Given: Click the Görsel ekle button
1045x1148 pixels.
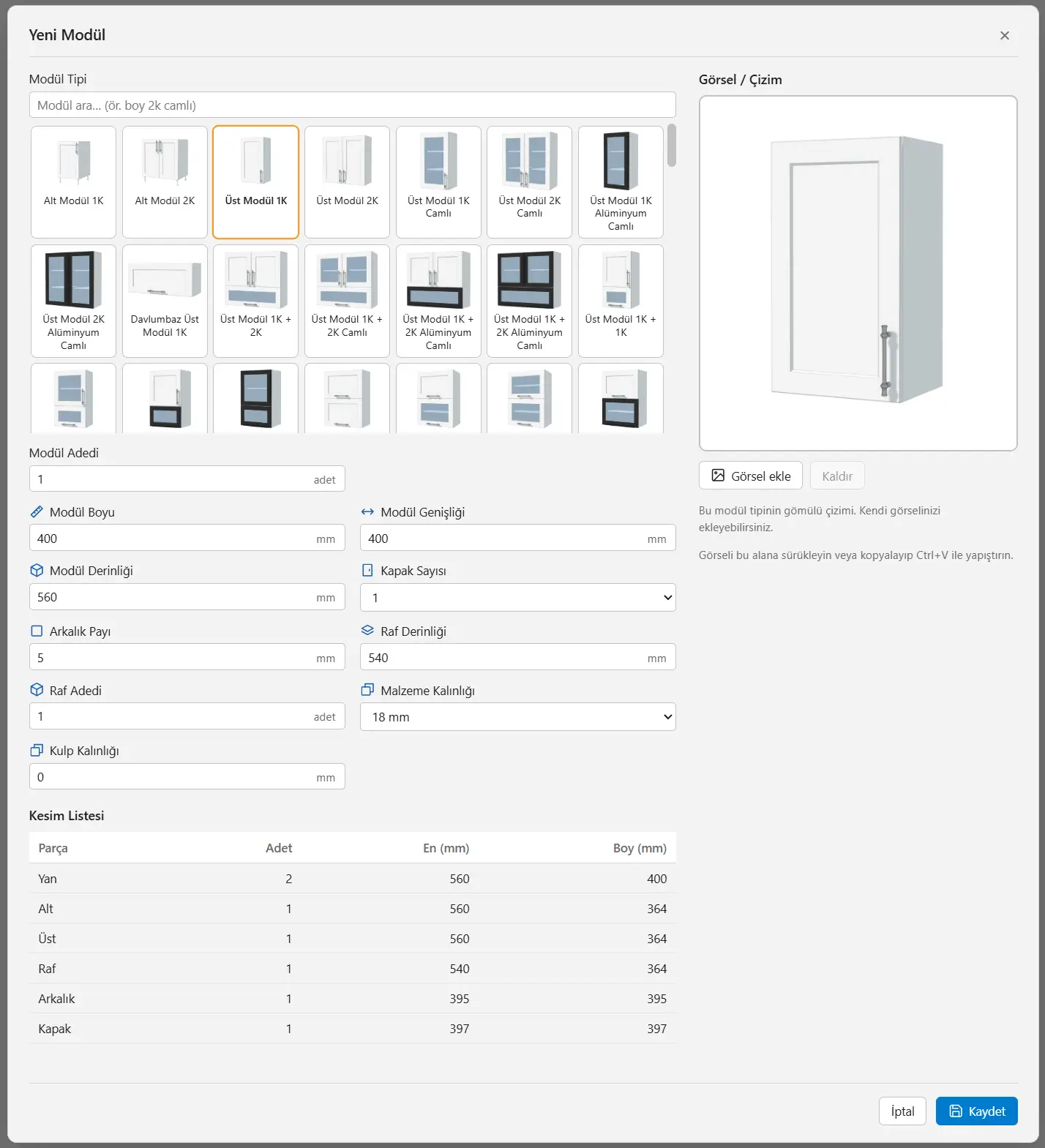Looking at the screenshot, I should pyautogui.click(x=751, y=476).
